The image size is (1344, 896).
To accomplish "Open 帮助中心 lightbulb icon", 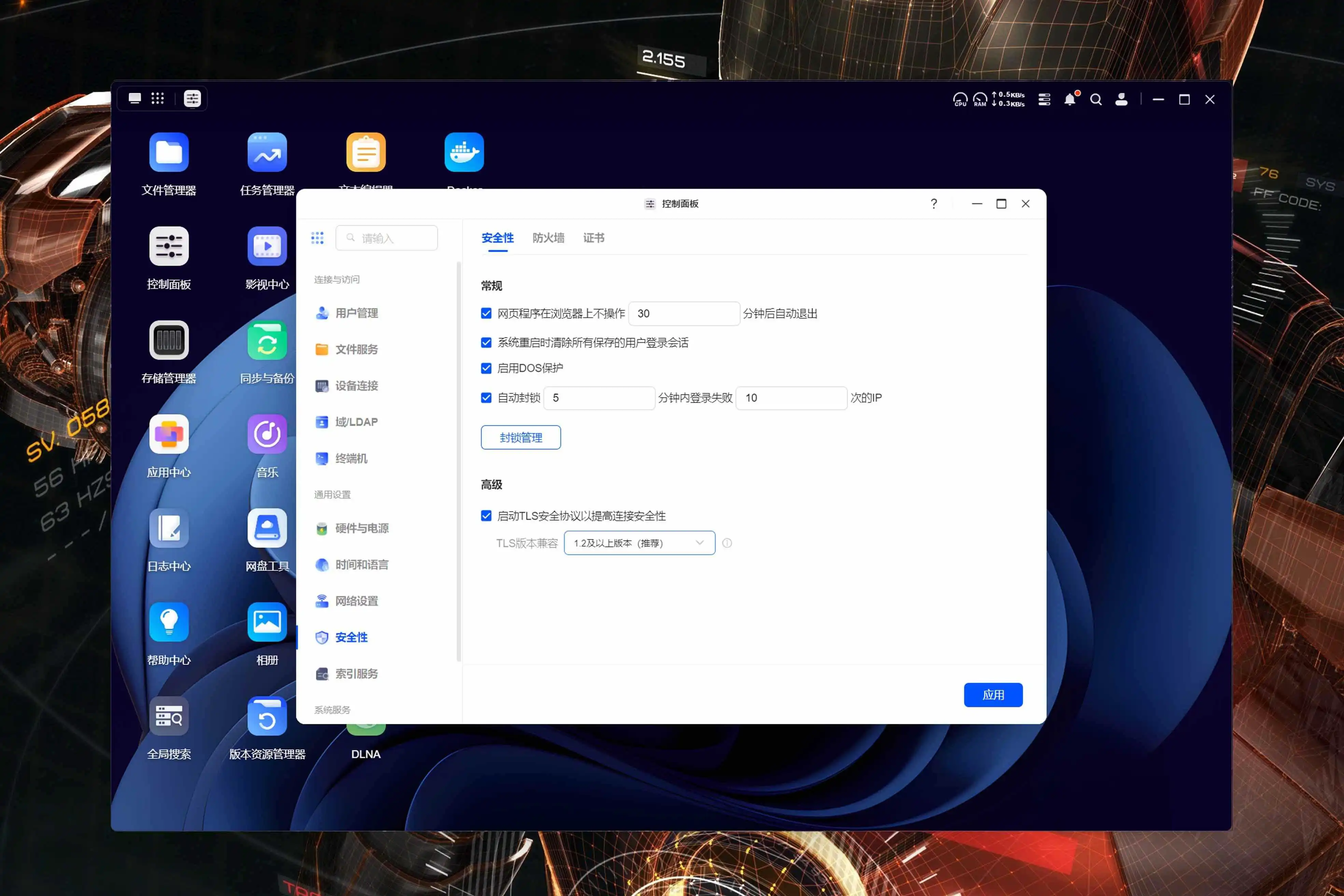I will pyautogui.click(x=169, y=622).
